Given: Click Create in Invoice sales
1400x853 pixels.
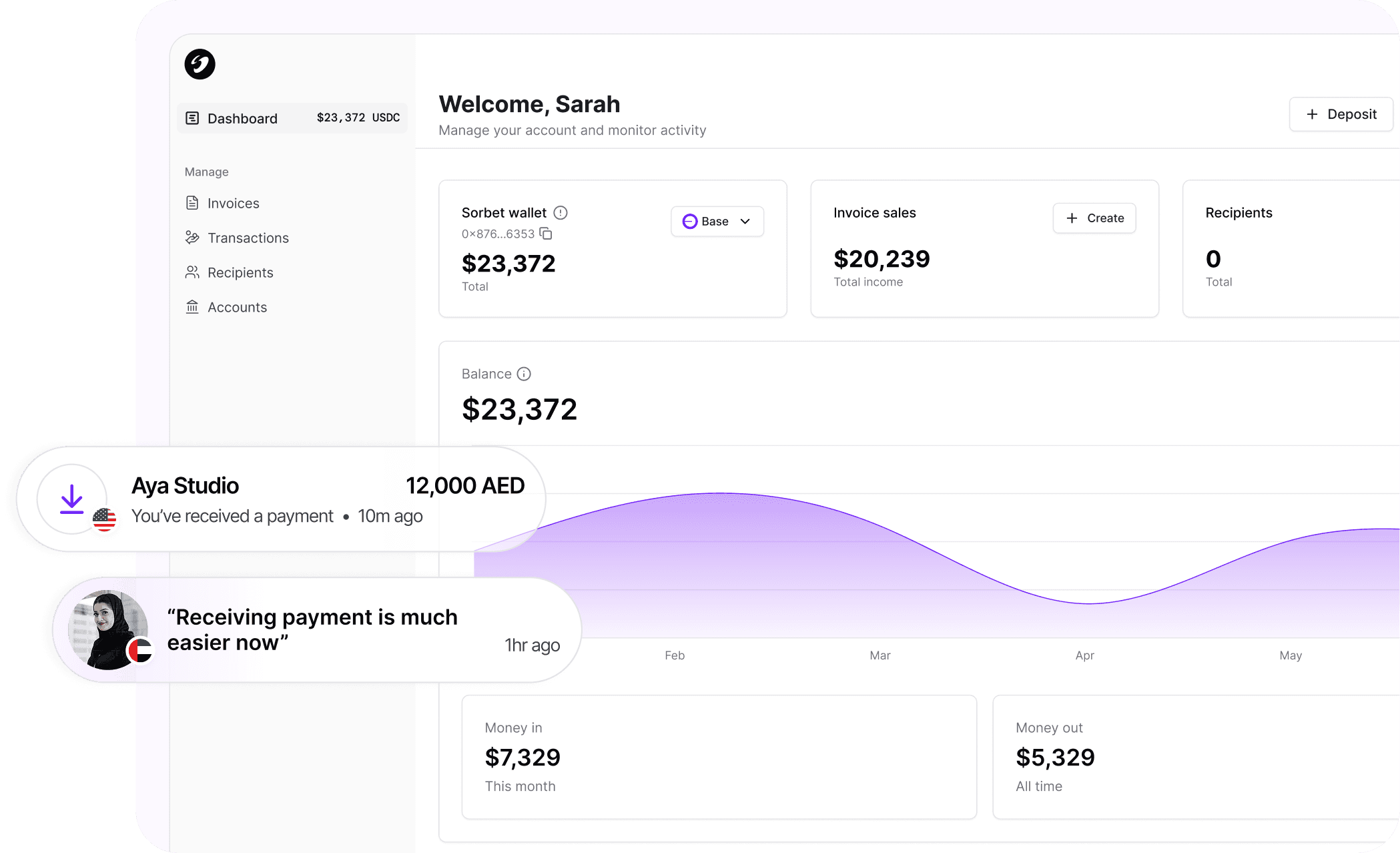Looking at the screenshot, I should pos(1094,218).
